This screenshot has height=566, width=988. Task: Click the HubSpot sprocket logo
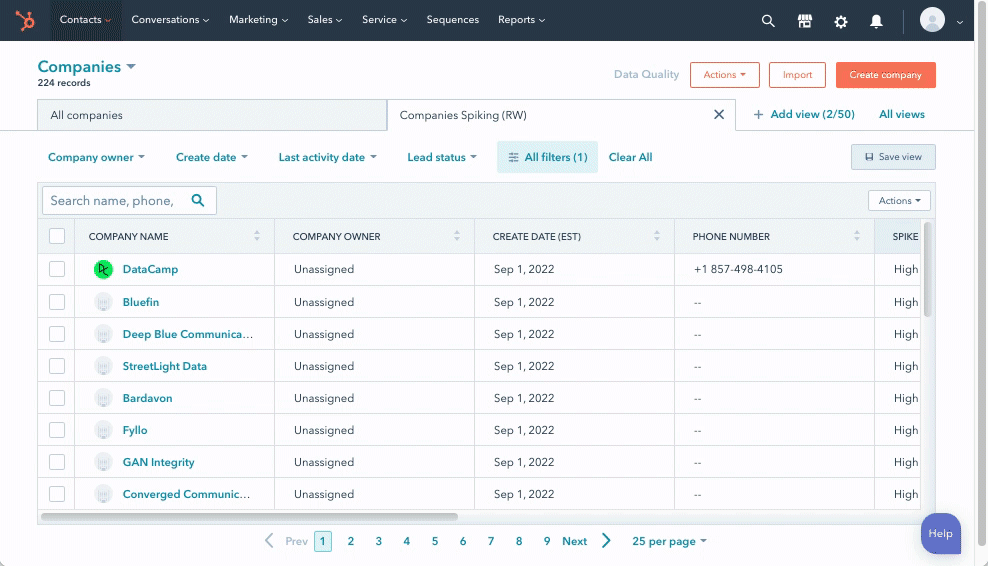coord(25,20)
